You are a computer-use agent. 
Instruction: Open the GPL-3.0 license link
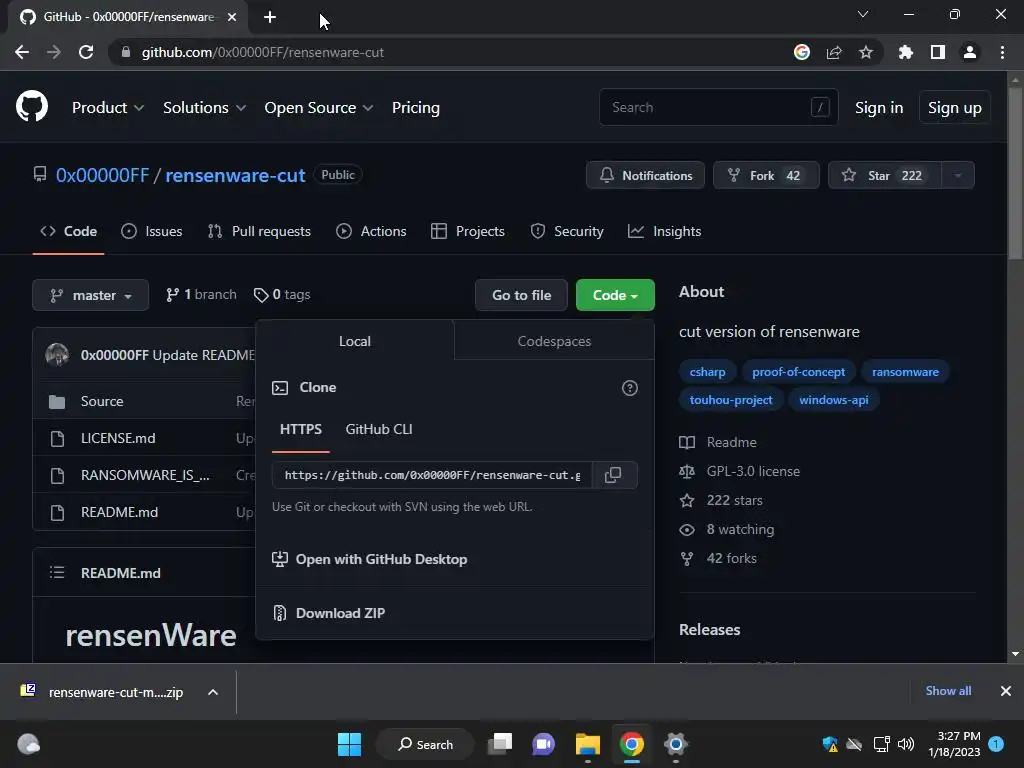click(x=753, y=471)
